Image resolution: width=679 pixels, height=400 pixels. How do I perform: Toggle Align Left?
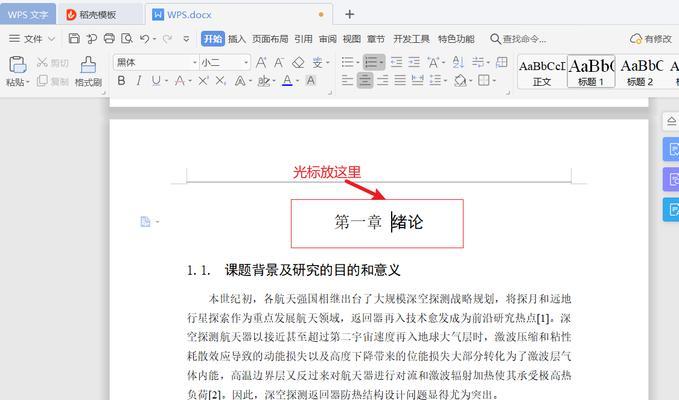(x=347, y=80)
